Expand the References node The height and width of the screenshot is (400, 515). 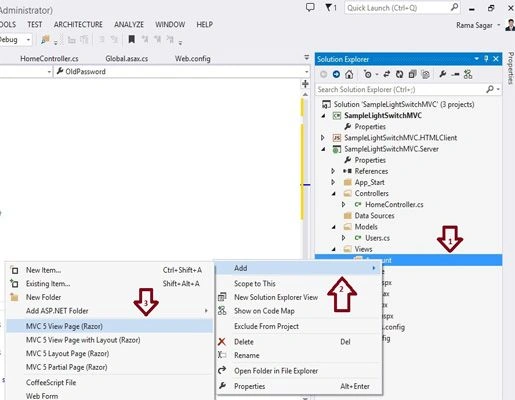pyautogui.click(x=333, y=171)
